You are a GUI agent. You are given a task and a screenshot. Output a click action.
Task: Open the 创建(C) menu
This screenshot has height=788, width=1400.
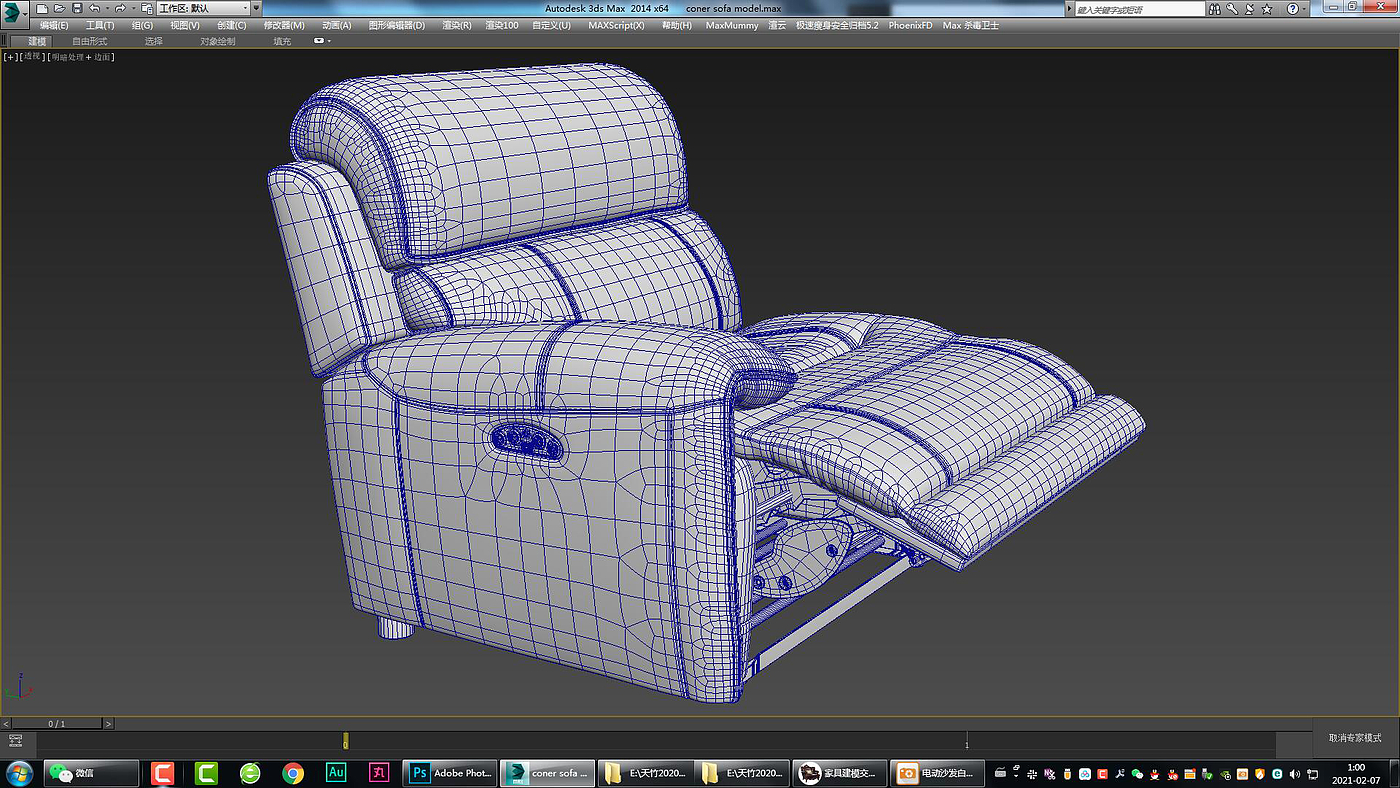(x=232, y=25)
